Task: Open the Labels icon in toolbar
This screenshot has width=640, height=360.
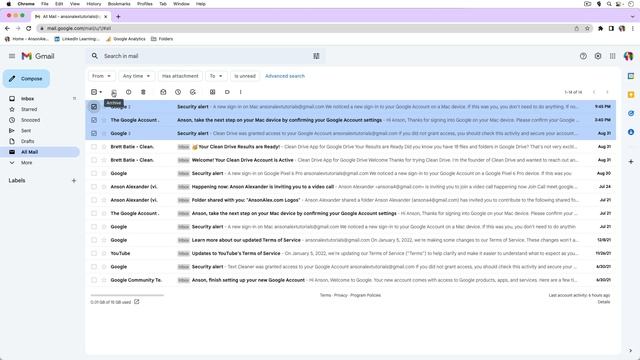Action: pyautogui.click(x=227, y=92)
